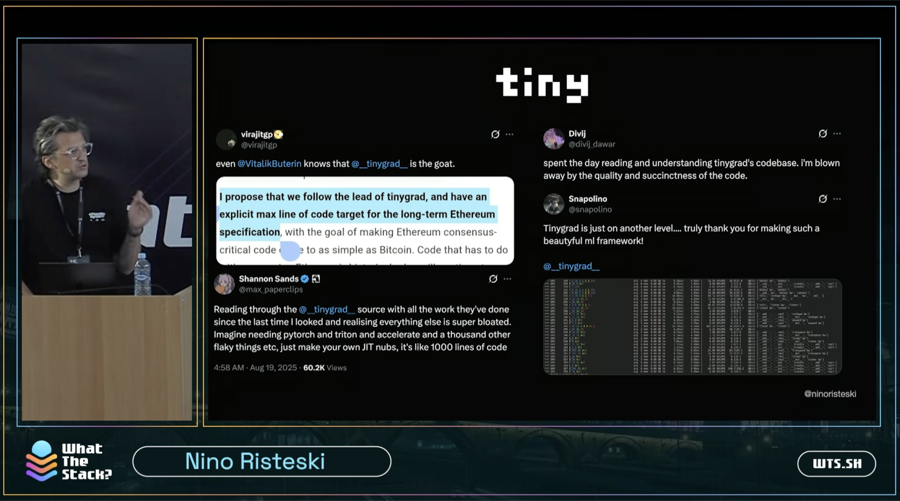This screenshot has width=900, height=501.
Task: Click the WTS.SH button
Action: (x=836, y=464)
